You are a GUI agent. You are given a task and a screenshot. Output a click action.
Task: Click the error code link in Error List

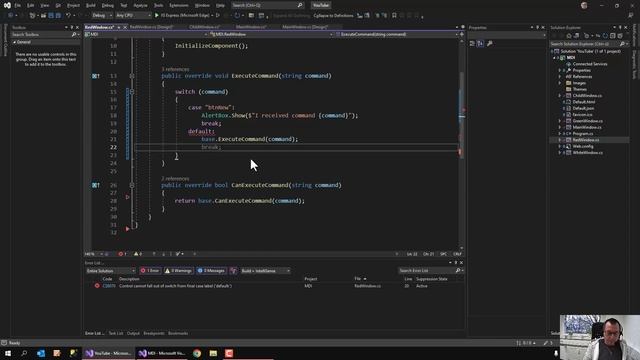[x=109, y=286]
